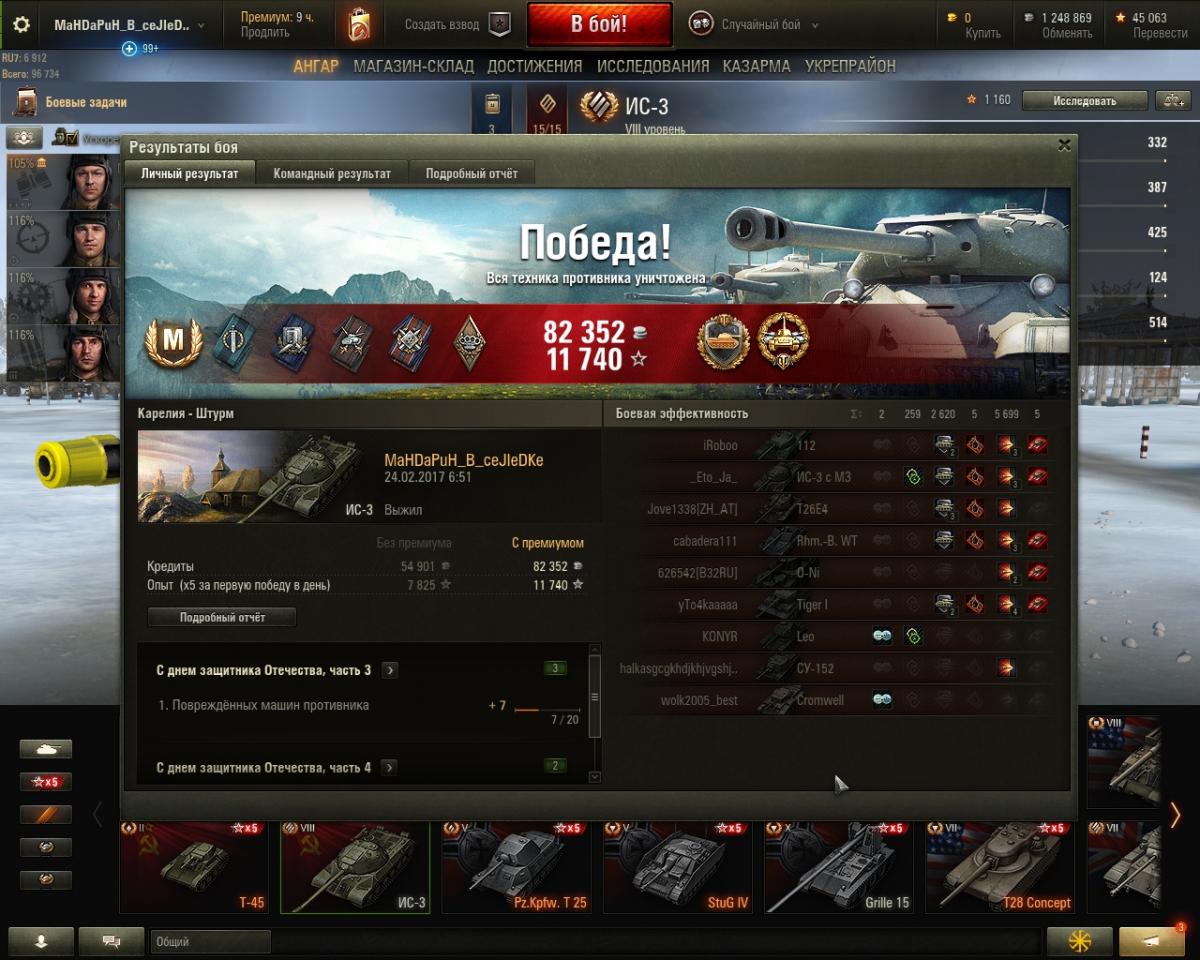1200x960 pixels.
Task: Open the chat channels icon
Action: [x=111, y=941]
